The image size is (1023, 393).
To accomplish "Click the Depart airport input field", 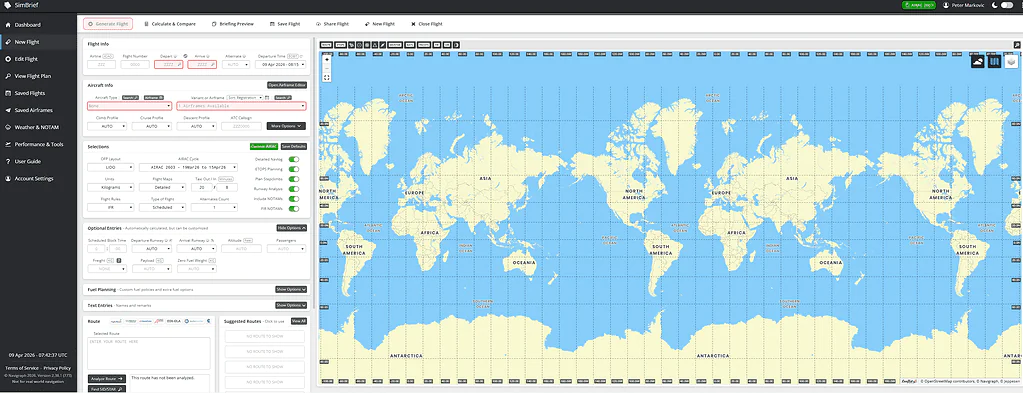I will (169, 65).
